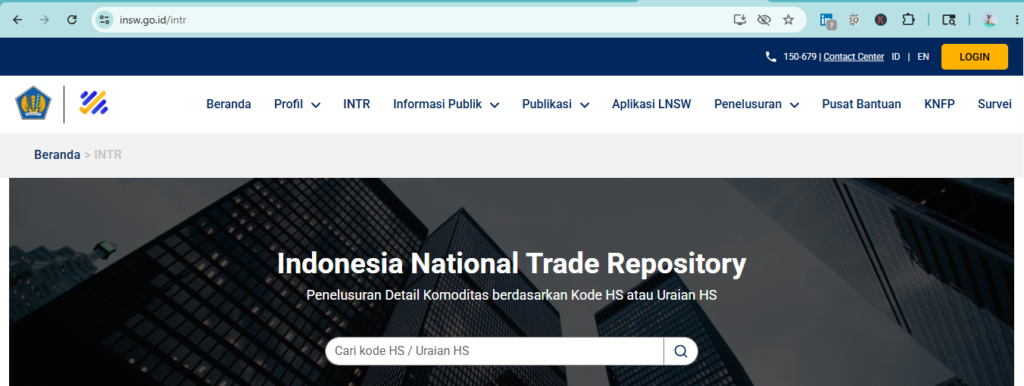Viewport: 1024px width, 386px height.
Task: Click the search tabs toolbar icon
Action: tap(949, 20)
